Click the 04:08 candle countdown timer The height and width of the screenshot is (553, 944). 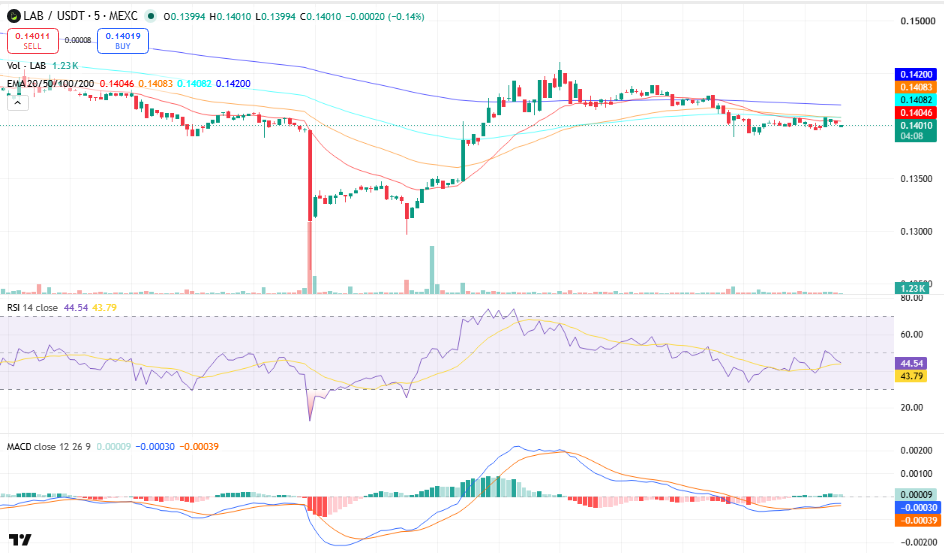tap(911, 137)
